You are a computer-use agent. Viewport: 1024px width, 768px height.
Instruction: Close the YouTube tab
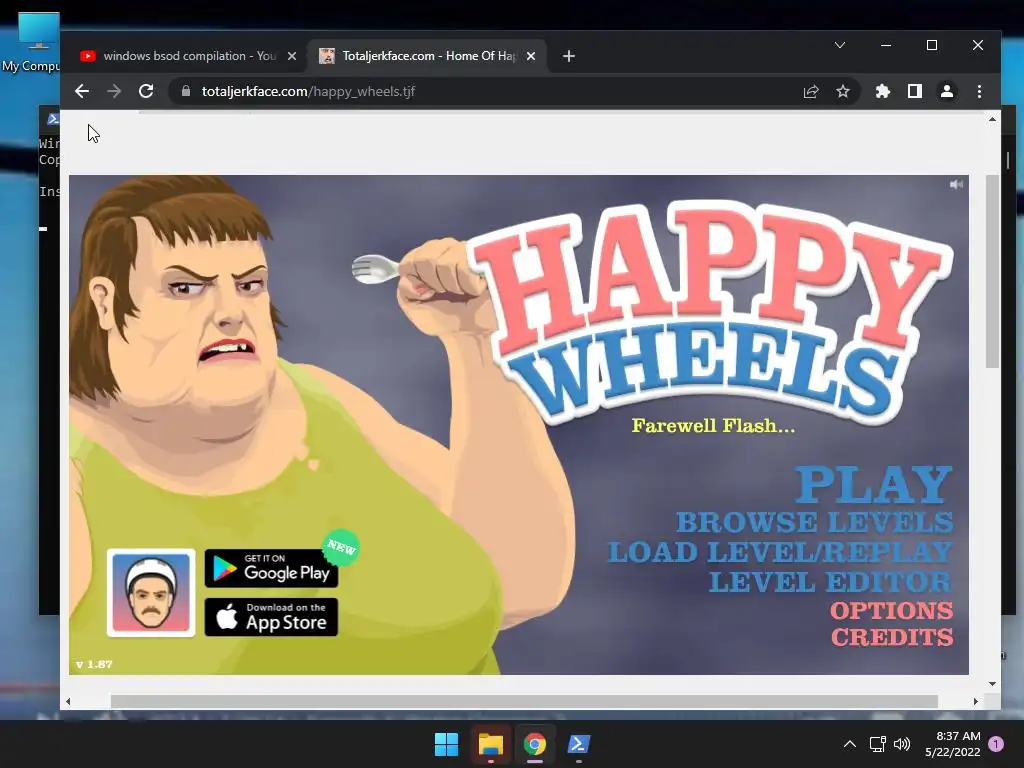coord(292,56)
